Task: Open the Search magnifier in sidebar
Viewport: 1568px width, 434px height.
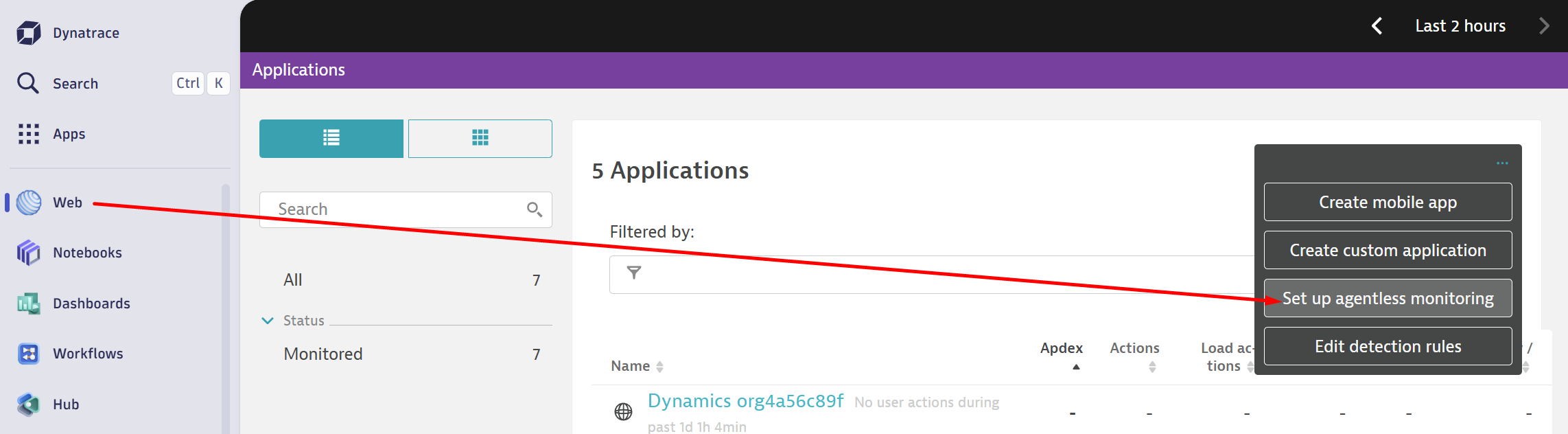Action: tap(28, 83)
